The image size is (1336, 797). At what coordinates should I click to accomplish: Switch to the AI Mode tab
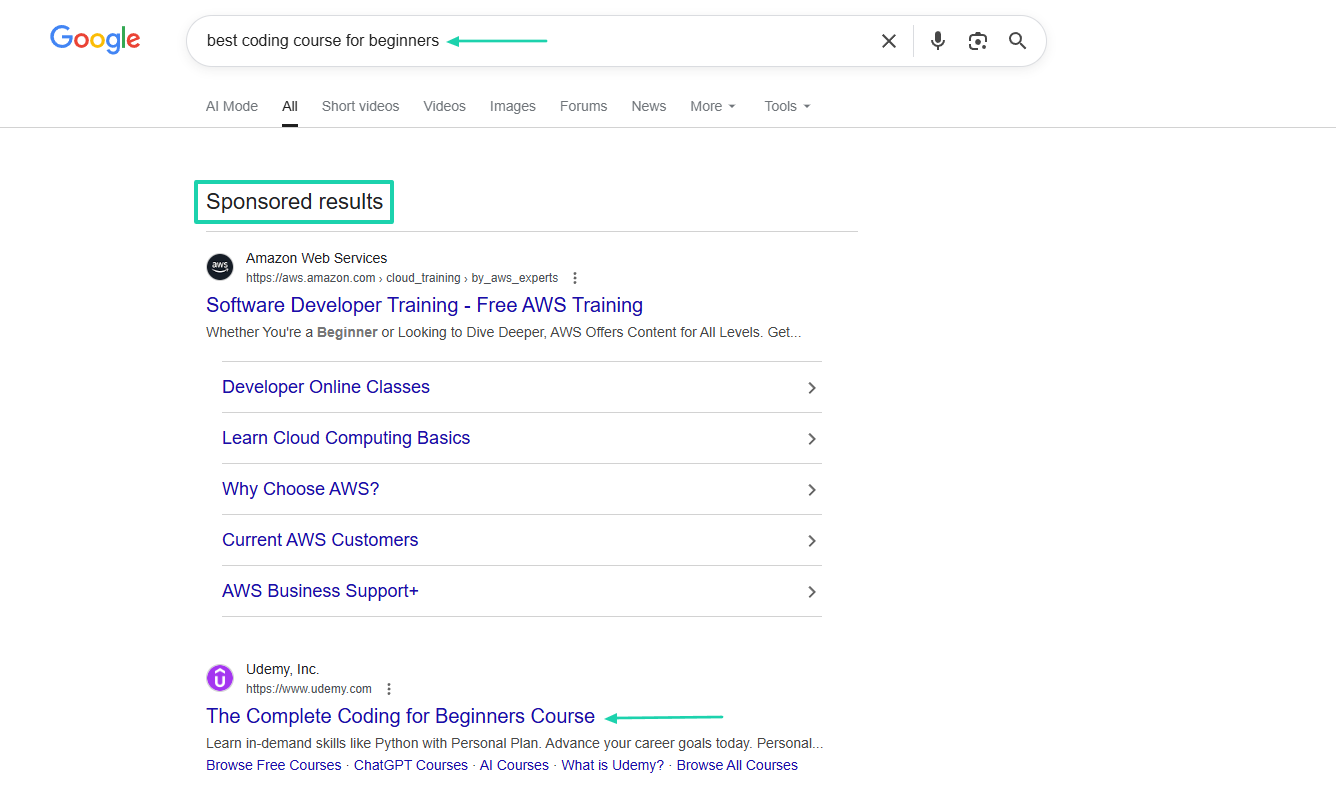click(x=232, y=106)
